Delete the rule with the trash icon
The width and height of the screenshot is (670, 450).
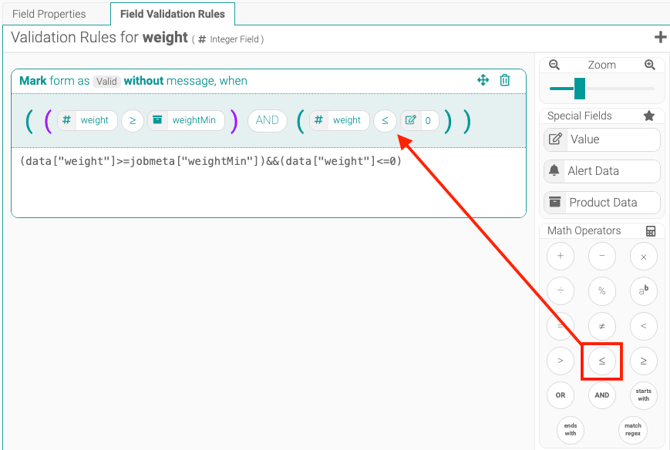point(505,80)
